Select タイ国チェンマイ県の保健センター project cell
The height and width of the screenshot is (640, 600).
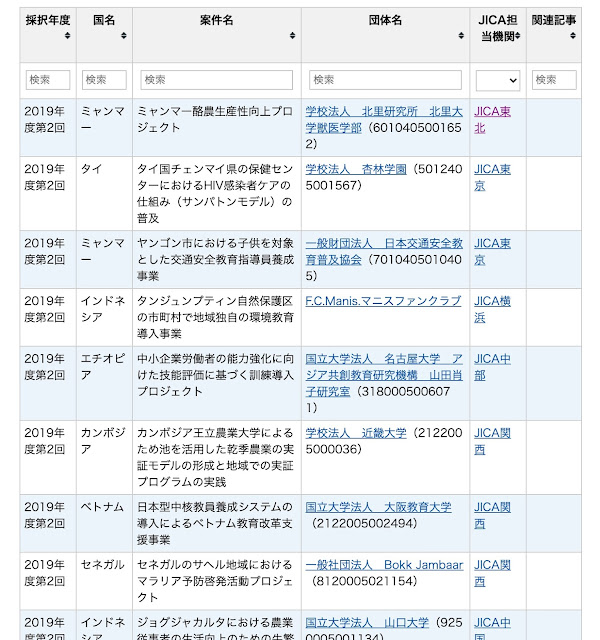(x=217, y=193)
